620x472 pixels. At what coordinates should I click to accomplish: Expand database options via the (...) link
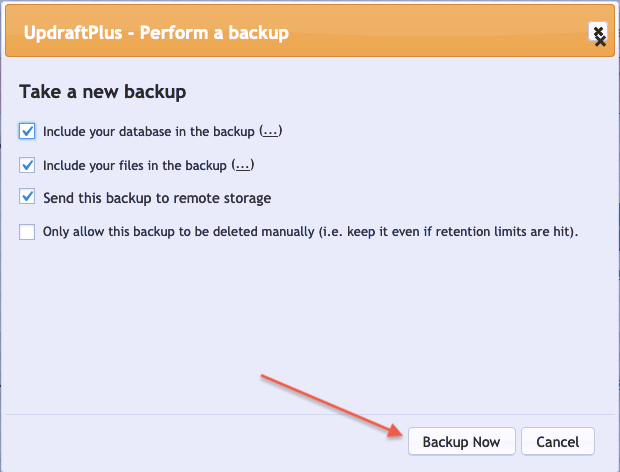270,131
